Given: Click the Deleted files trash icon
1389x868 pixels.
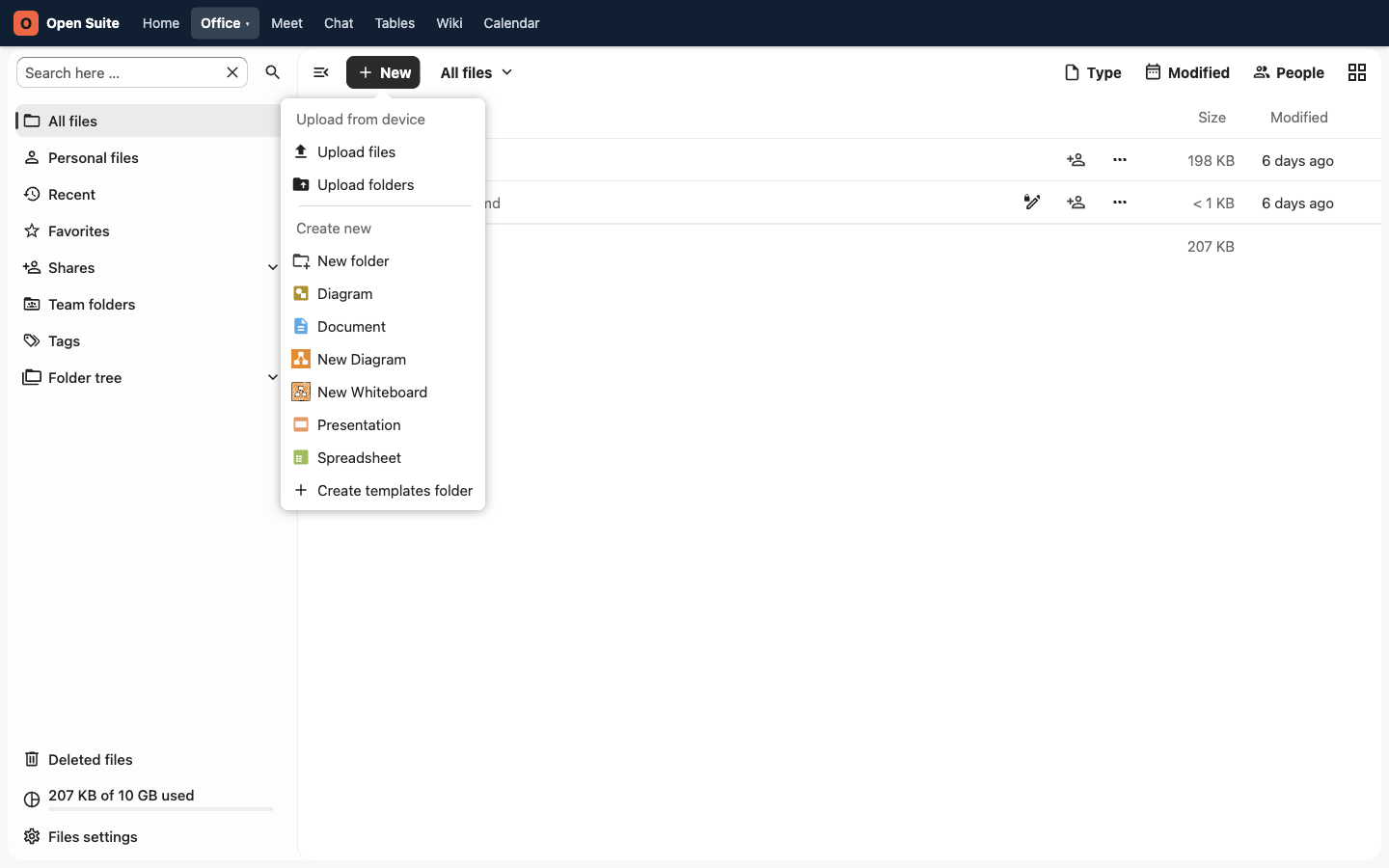Looking at the screenshot, I should [x=32, y=760].
